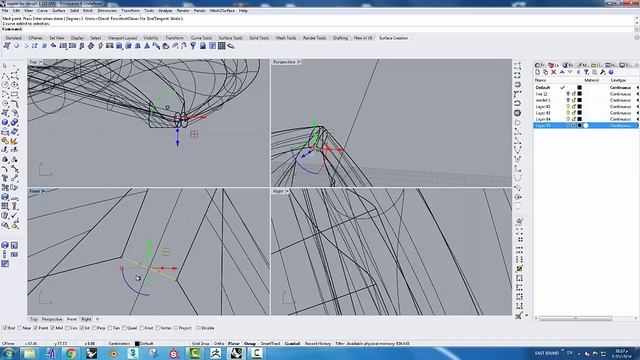Click the Default layer swatch in status bar
This screenshot has height=360, width=640.
(x=137, y=344)
